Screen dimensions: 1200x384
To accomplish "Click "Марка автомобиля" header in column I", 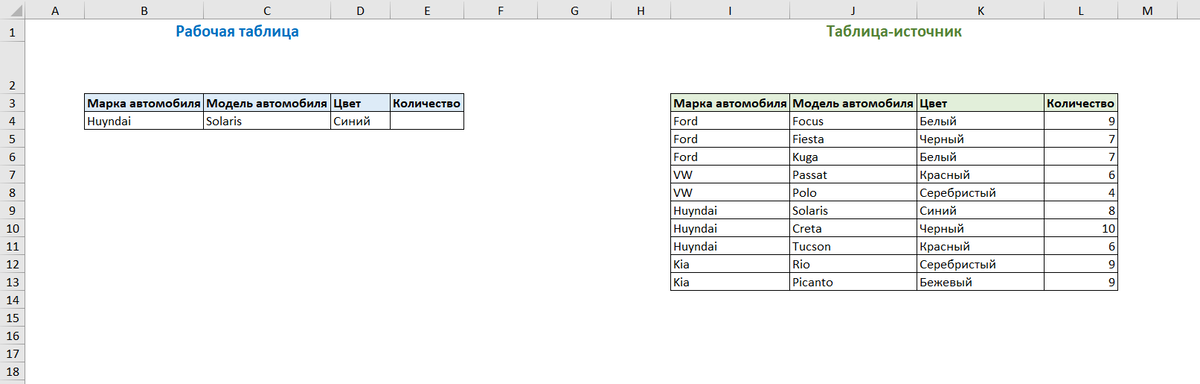I will [730, 103].
